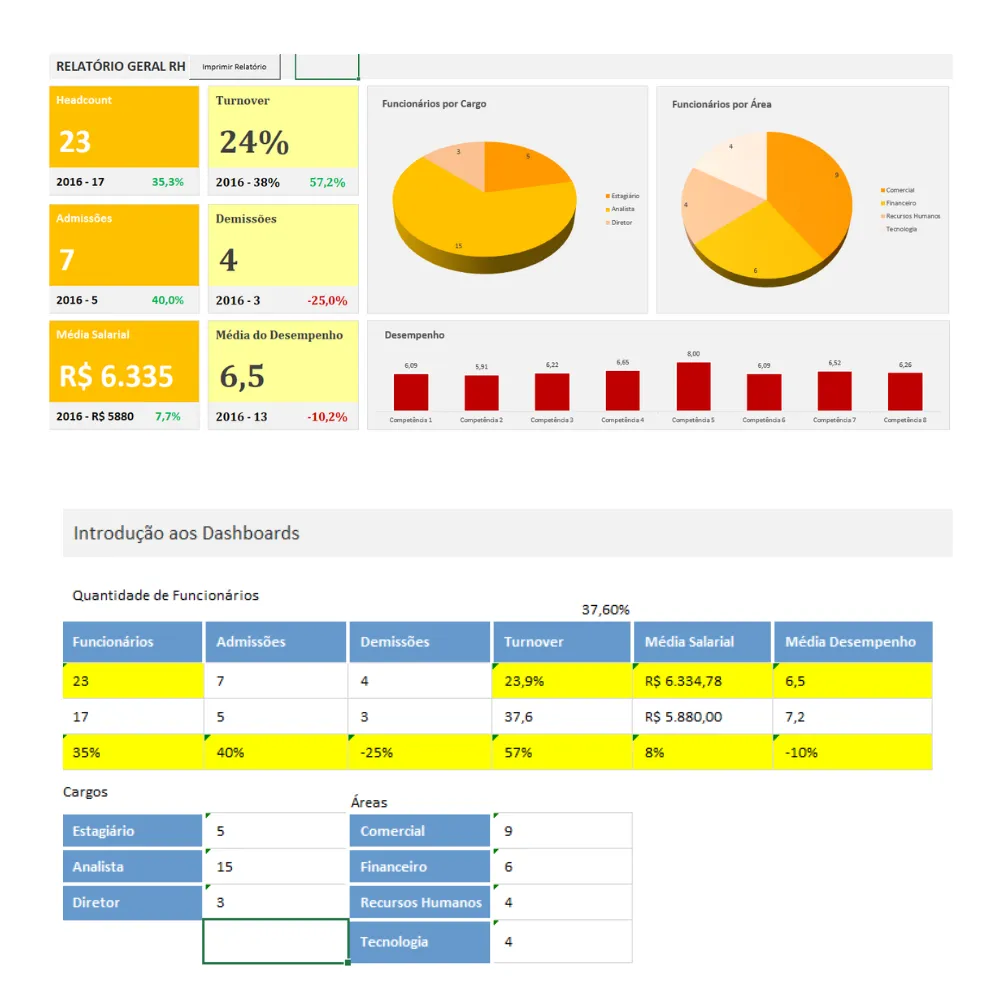Click the Tecnologia count cell showing 4

click(562, 941)
